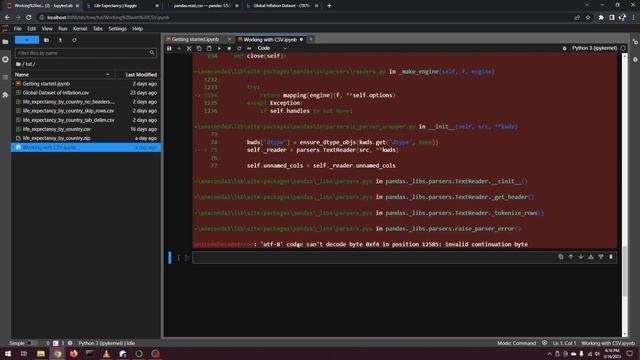This screenshot has width=640, height=360.
Task: Insert a cell above the active cell
Action: tap(591, 257)
